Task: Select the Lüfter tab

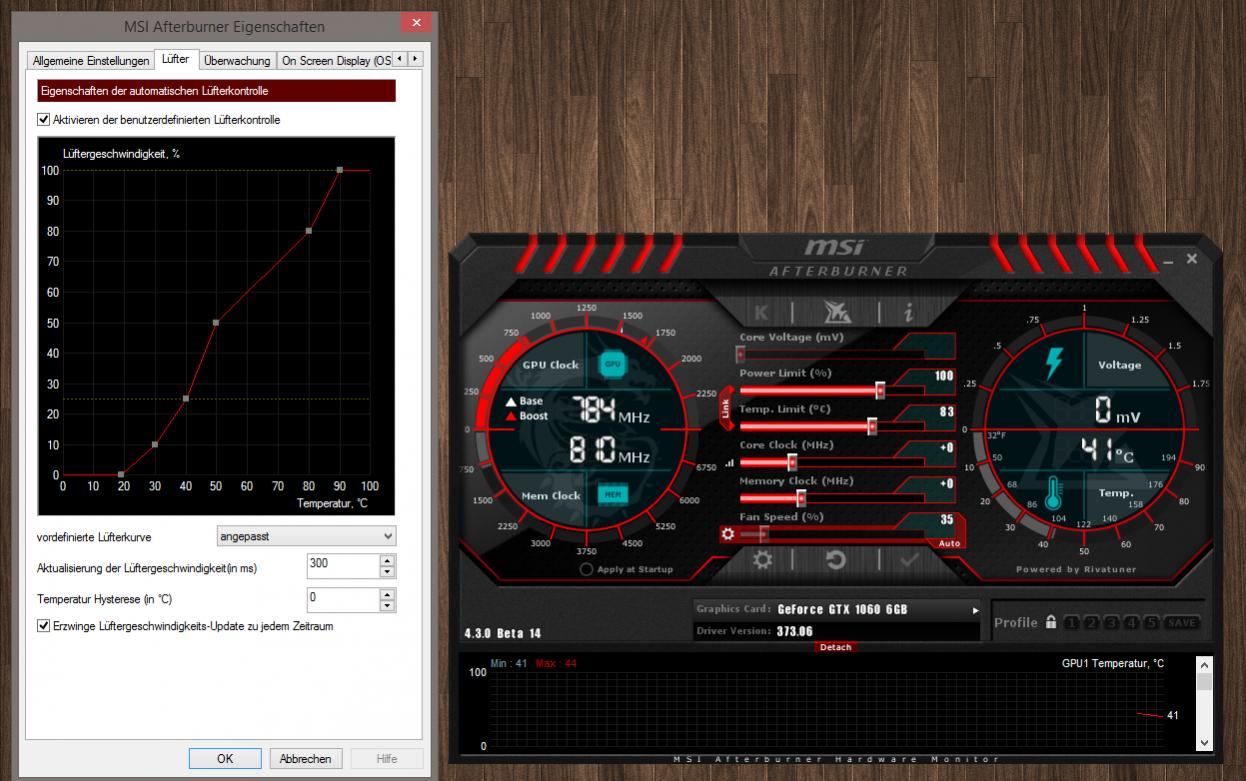Action: click(176, 59)
